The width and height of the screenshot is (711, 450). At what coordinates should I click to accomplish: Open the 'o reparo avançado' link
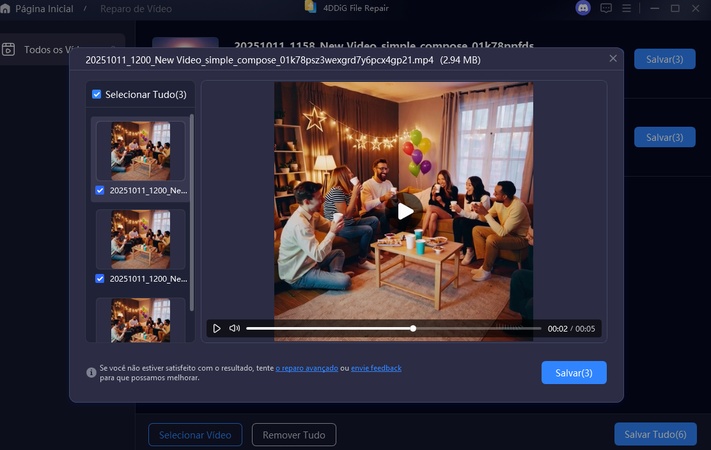click(x=307, y=368)
